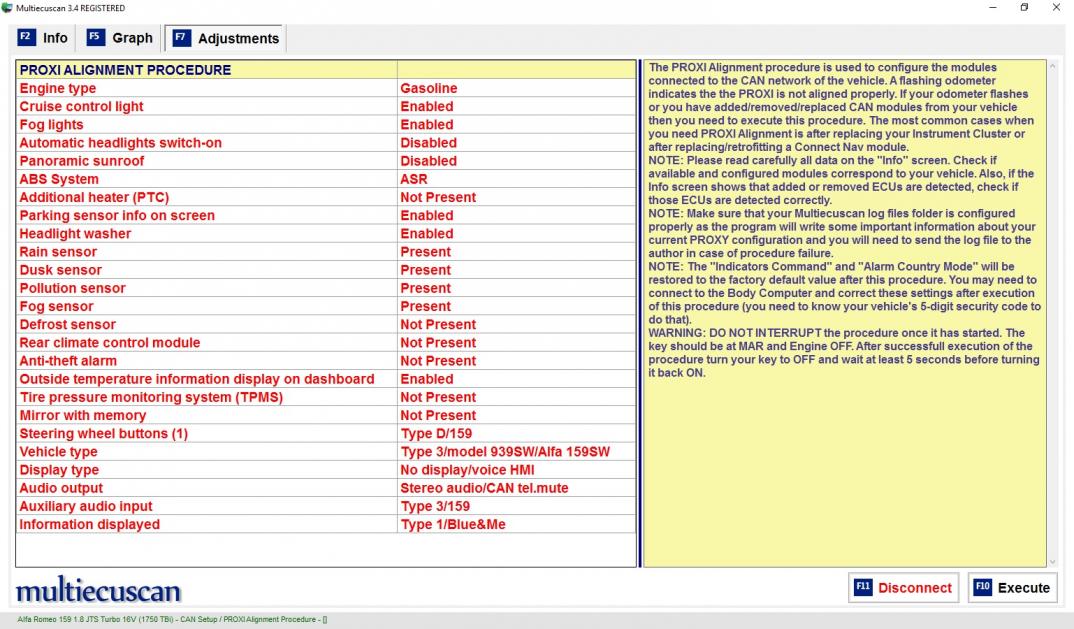This screenshot has width=1074, height=629.
Task: Select the Adjustments tab
Action: 226,38
